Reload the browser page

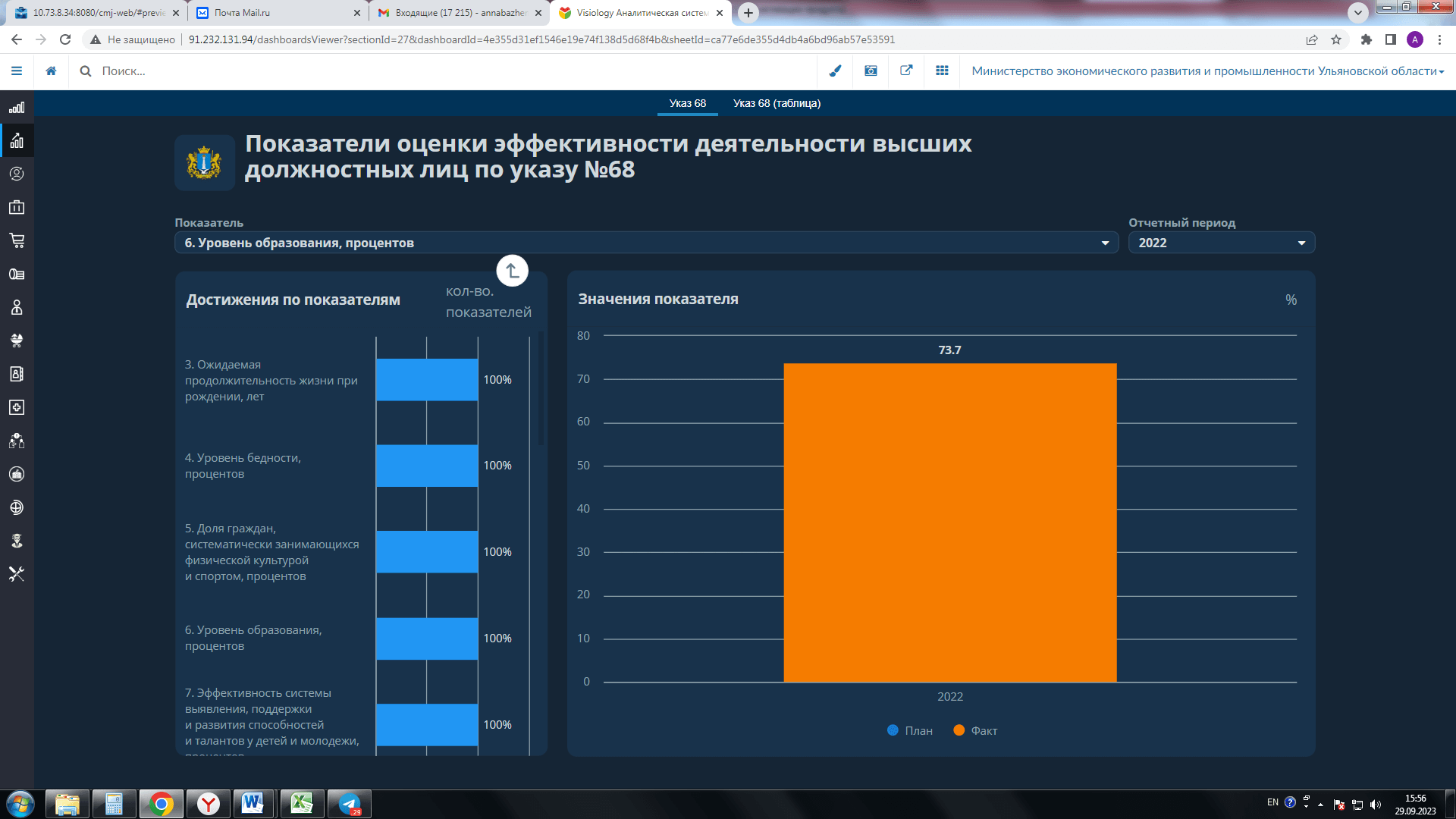click(65, 39)
